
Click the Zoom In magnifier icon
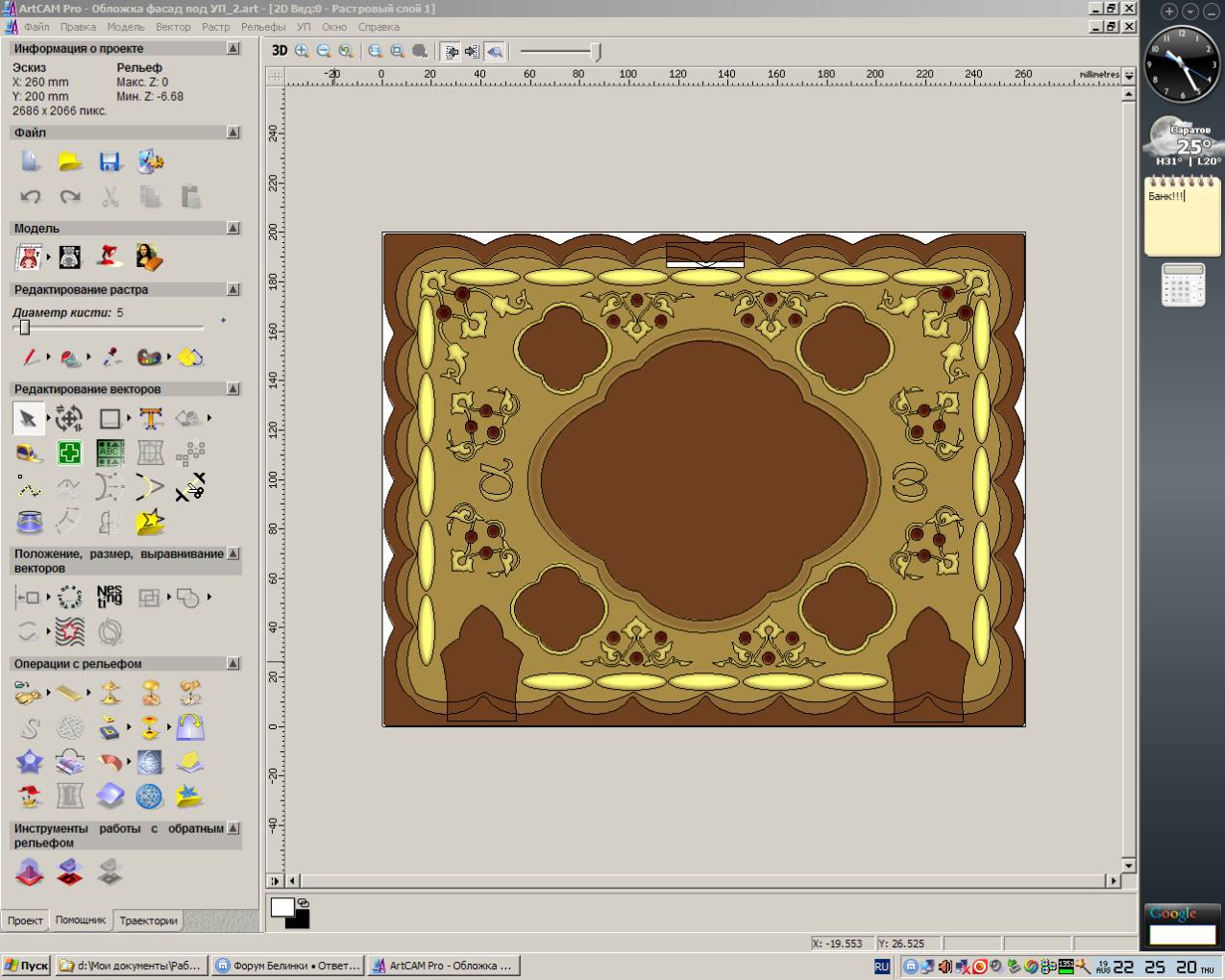tap(302, 51)
